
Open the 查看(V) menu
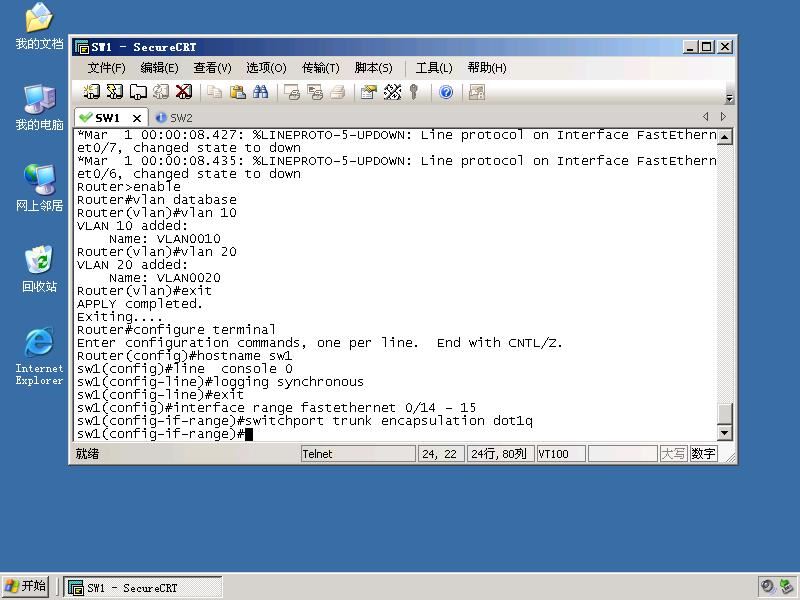click(x=212, y=68)
